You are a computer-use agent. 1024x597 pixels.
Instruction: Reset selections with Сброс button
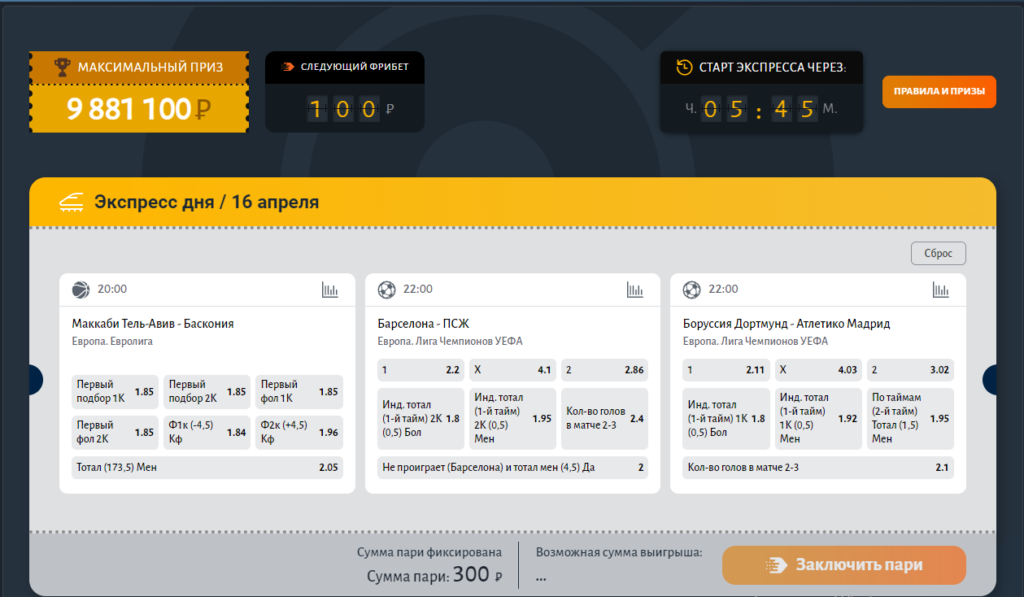click(x=938, y=253)
